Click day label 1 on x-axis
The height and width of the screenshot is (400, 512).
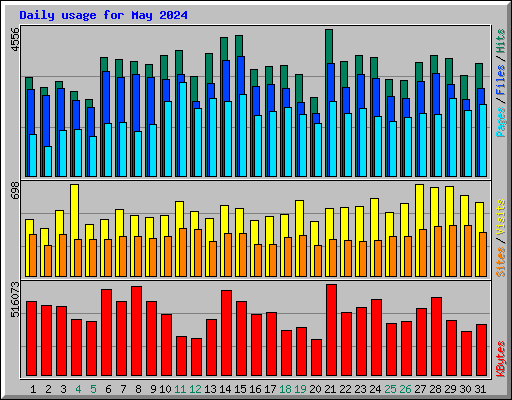33,389
